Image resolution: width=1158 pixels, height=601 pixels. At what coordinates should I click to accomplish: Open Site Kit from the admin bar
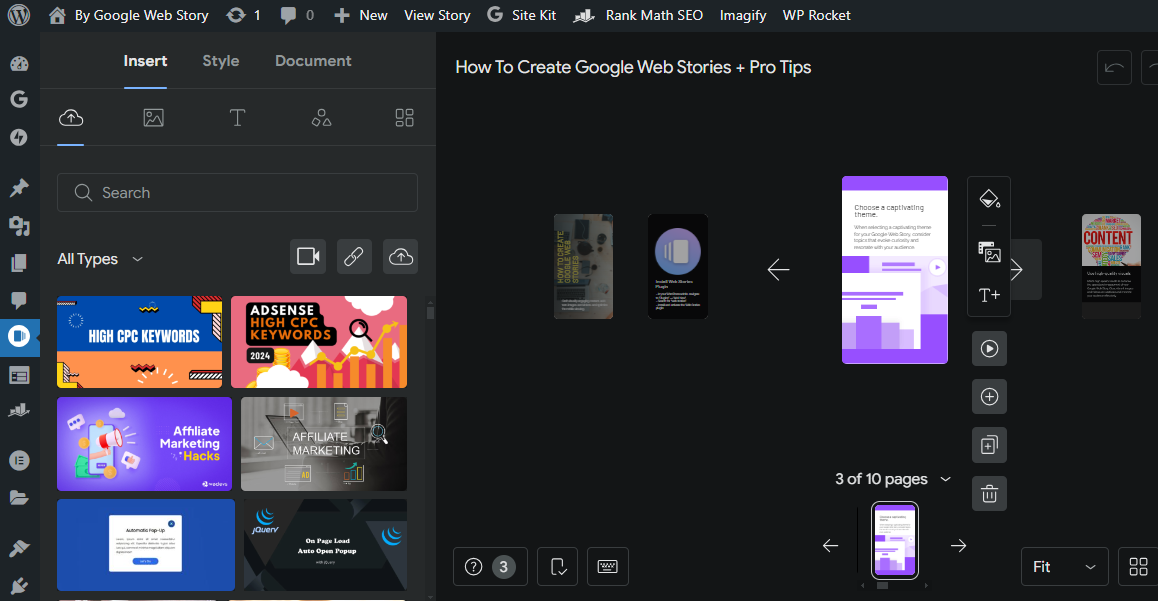point(521,15)
